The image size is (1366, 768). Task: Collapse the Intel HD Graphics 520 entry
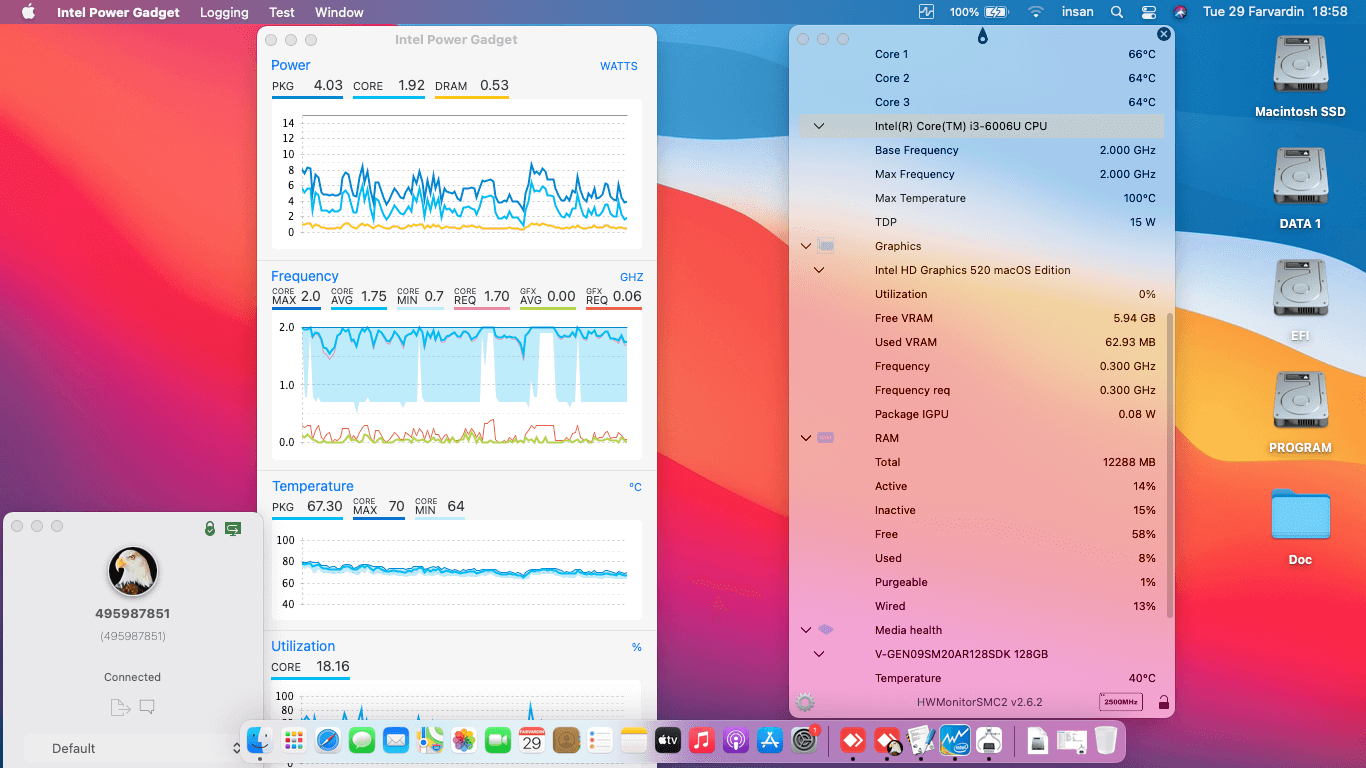[818, 270]
